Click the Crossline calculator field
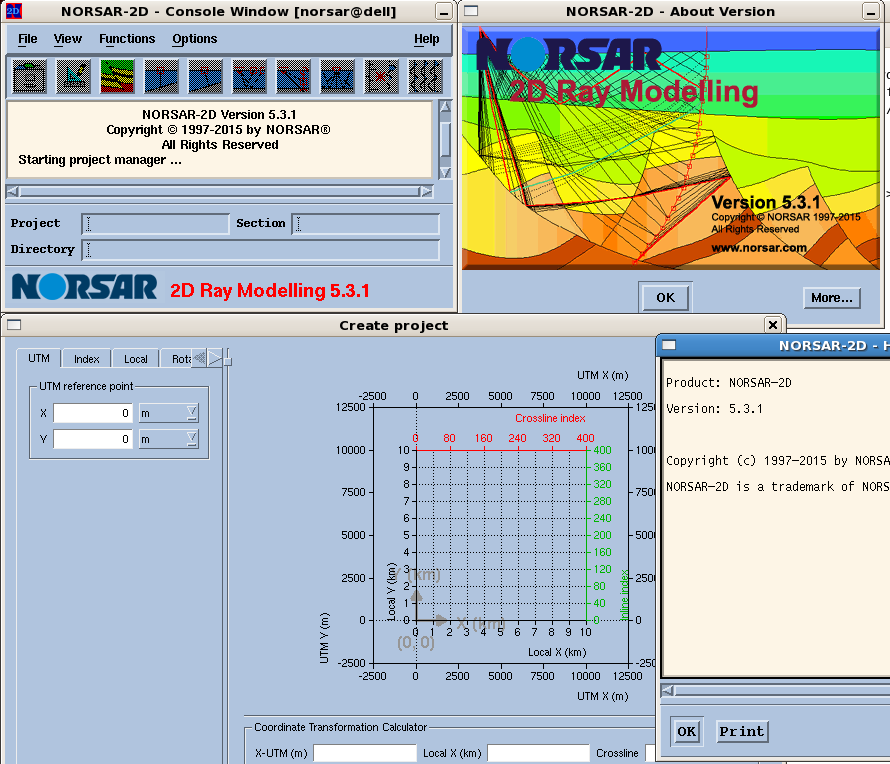Image resolution: width=890 pixels, height=764 pixels. coord(652,753)
